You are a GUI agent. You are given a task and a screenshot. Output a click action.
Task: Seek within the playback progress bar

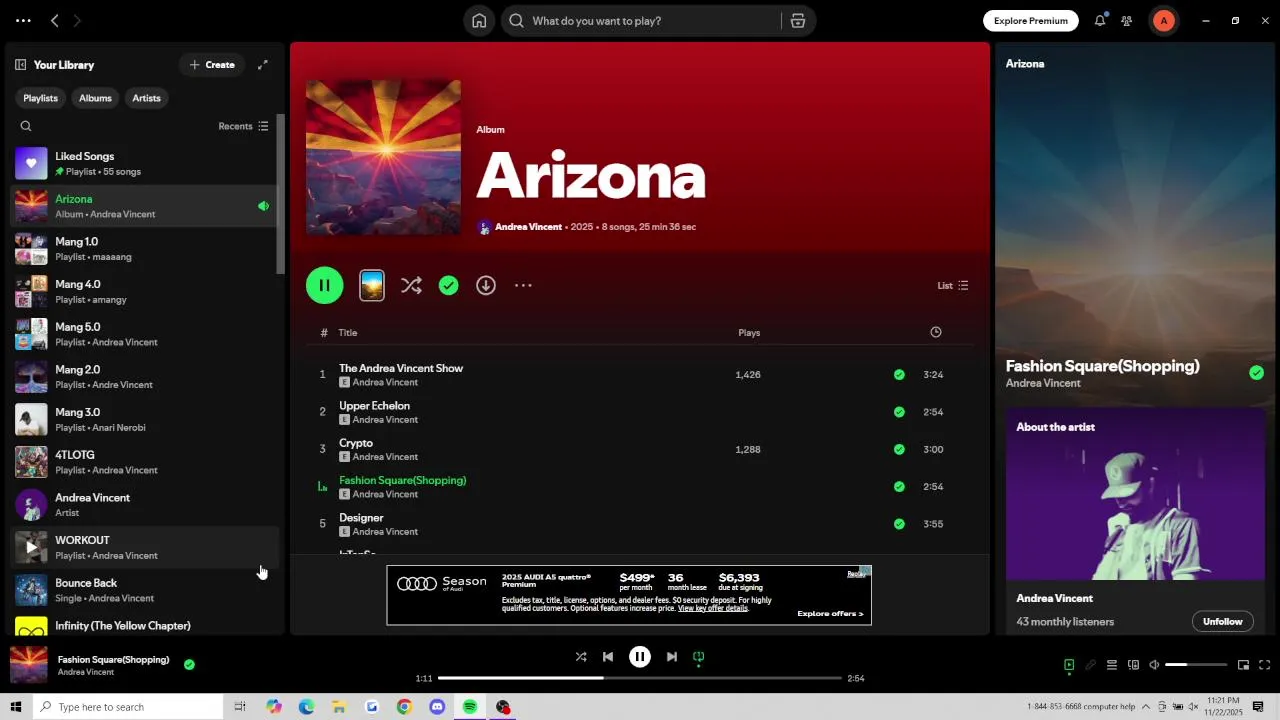click(640, 678)
